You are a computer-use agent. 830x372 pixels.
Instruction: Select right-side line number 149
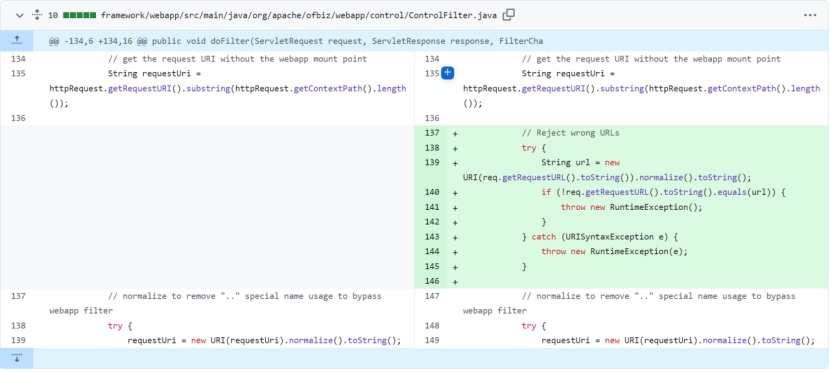tap(432, 340)
